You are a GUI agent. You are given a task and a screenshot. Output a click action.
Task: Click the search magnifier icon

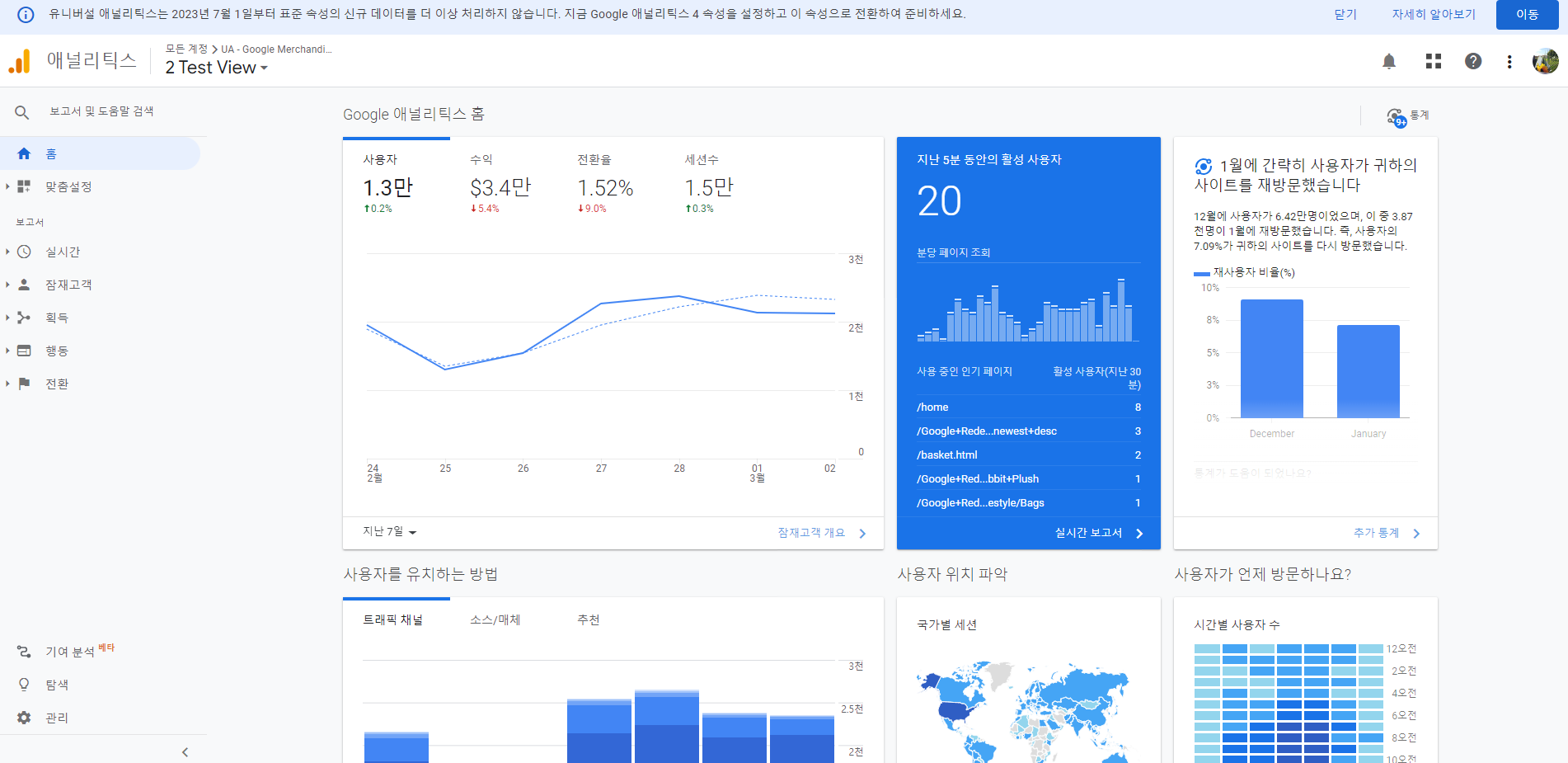[x=22, y=112]
